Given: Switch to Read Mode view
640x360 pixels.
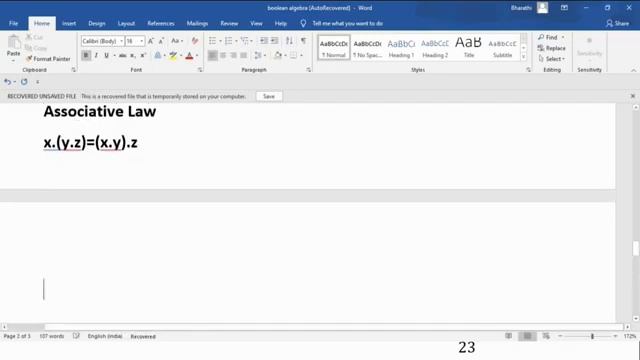Looking at the screenshot, I should pos(508,336).
